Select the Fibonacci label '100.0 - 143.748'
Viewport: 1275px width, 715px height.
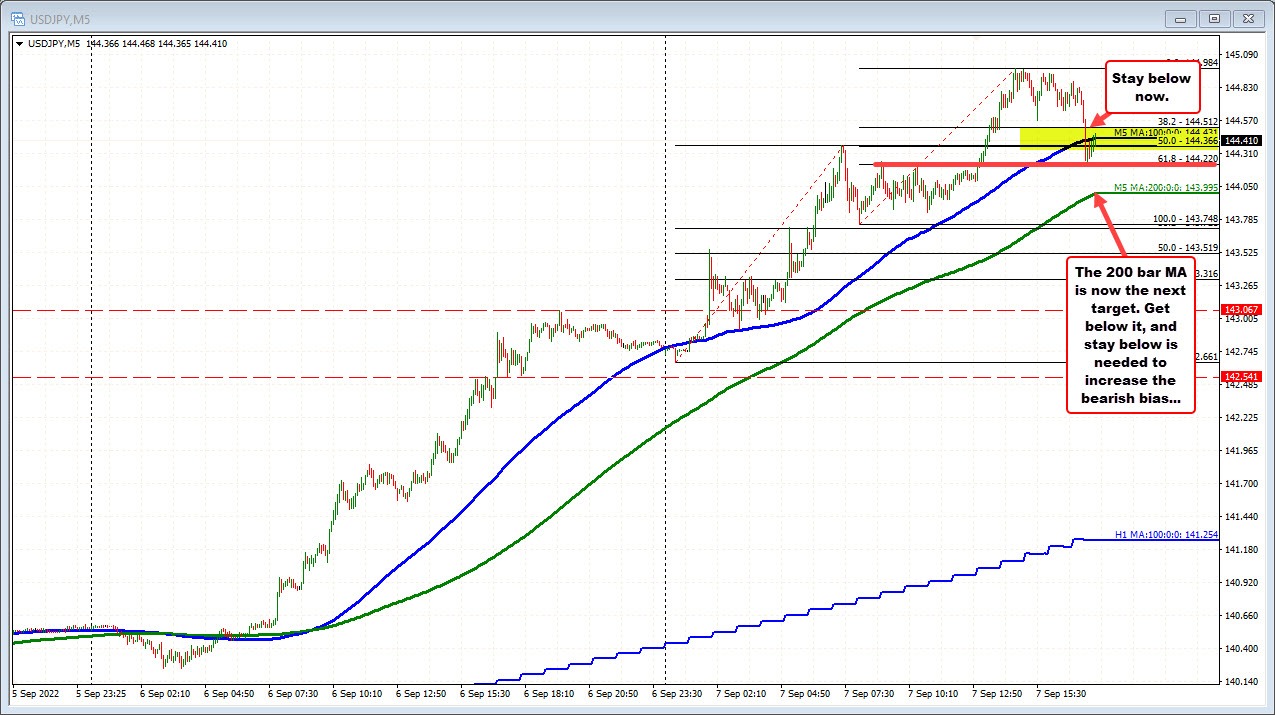[1186, 219]
